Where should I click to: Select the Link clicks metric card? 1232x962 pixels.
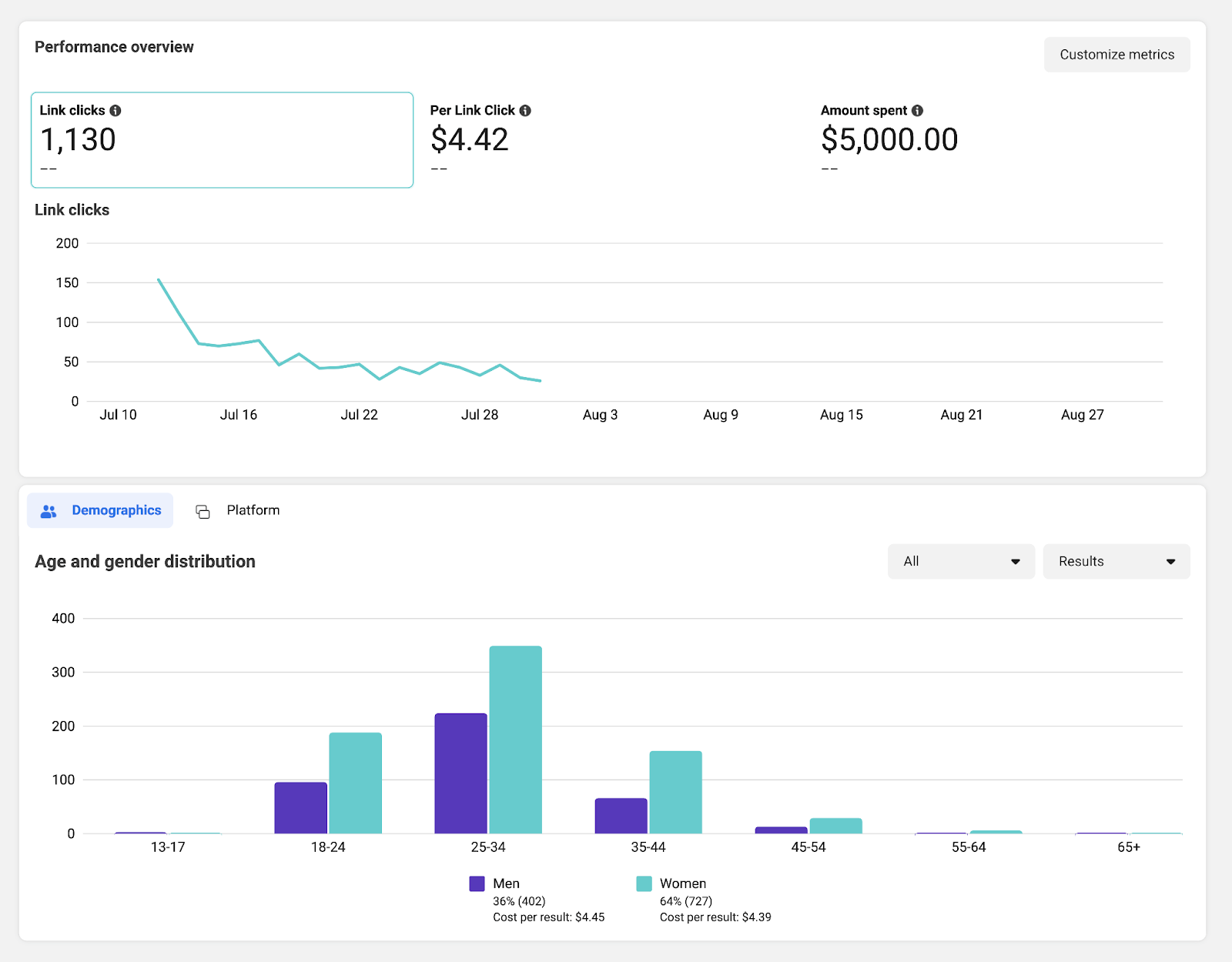(222, 140)
